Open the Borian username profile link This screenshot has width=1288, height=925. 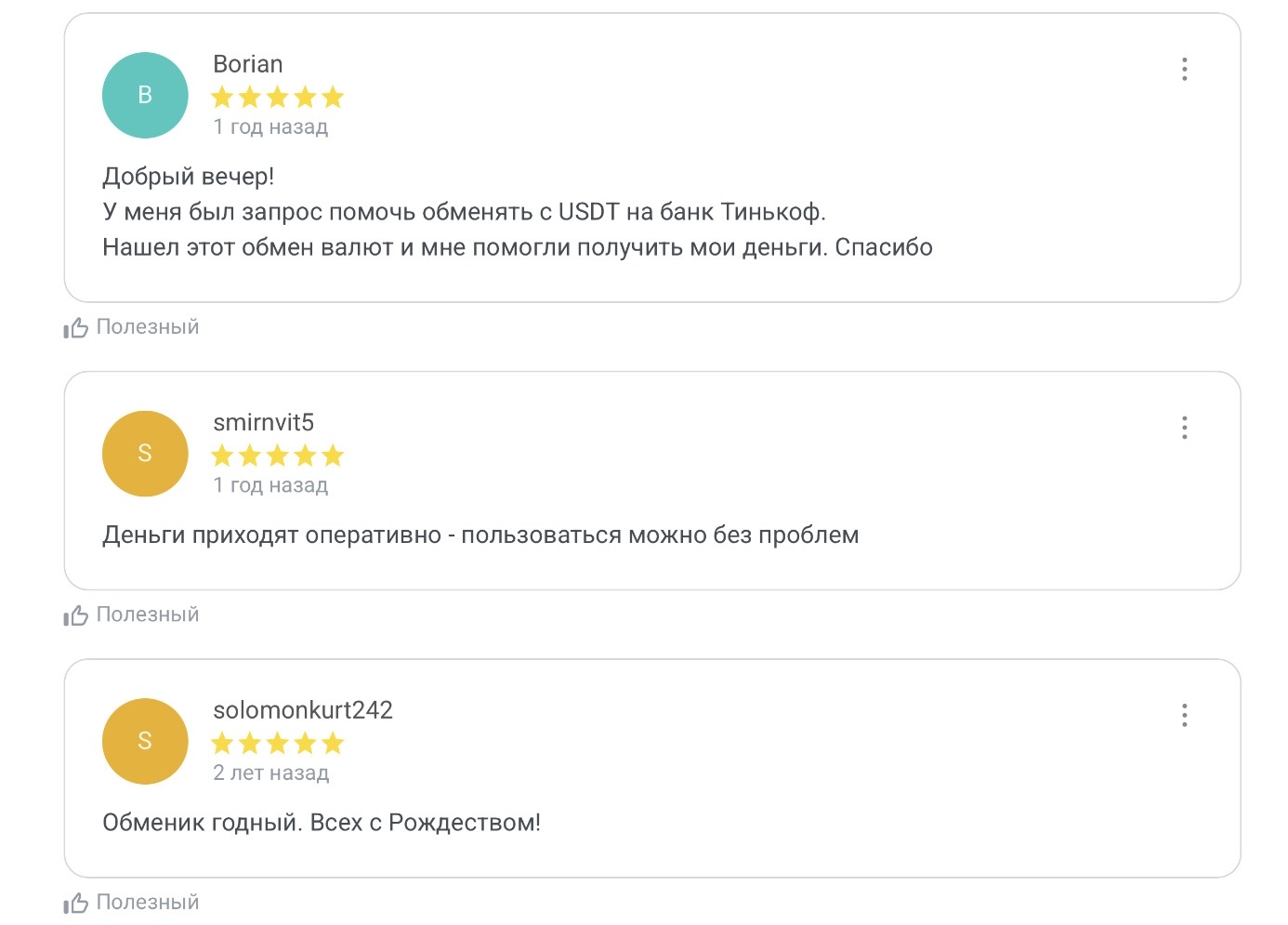248,64
